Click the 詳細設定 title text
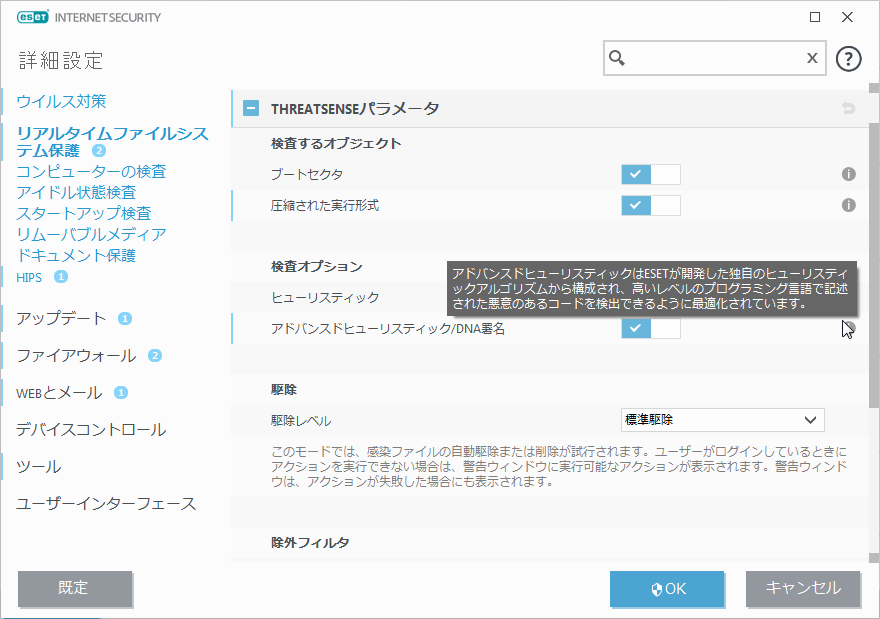The width and height of the screenshot is (880, 619). pyautogui.click(x=61, y=60)
